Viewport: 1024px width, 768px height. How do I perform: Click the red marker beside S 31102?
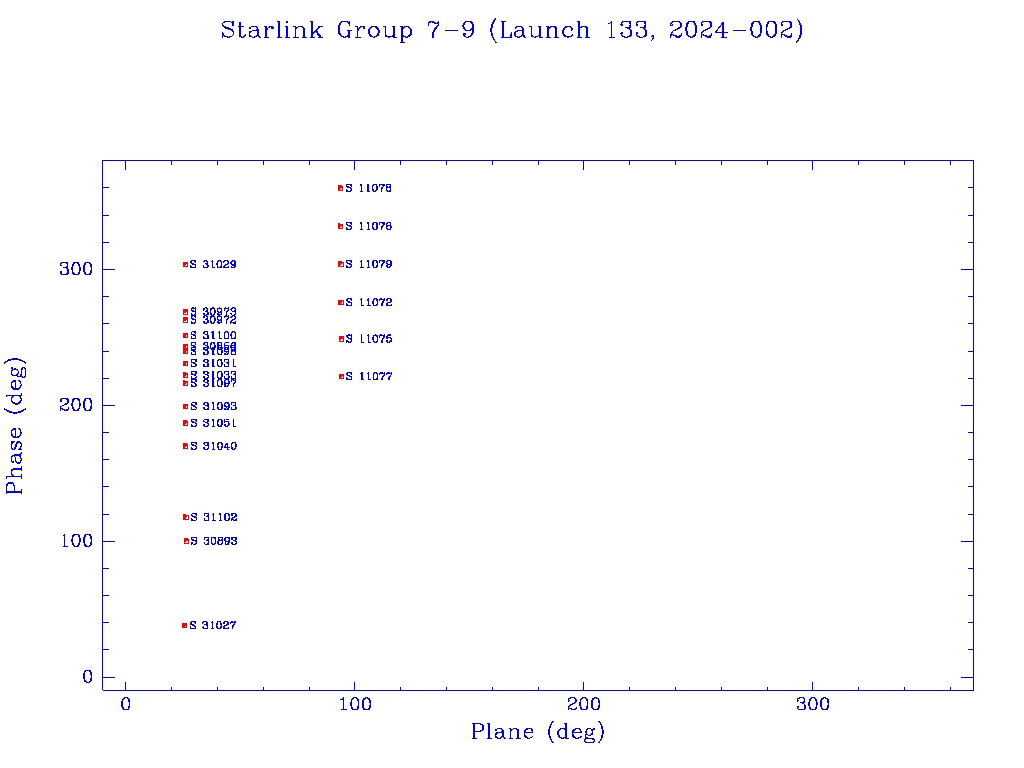click(x=185, y=517)
